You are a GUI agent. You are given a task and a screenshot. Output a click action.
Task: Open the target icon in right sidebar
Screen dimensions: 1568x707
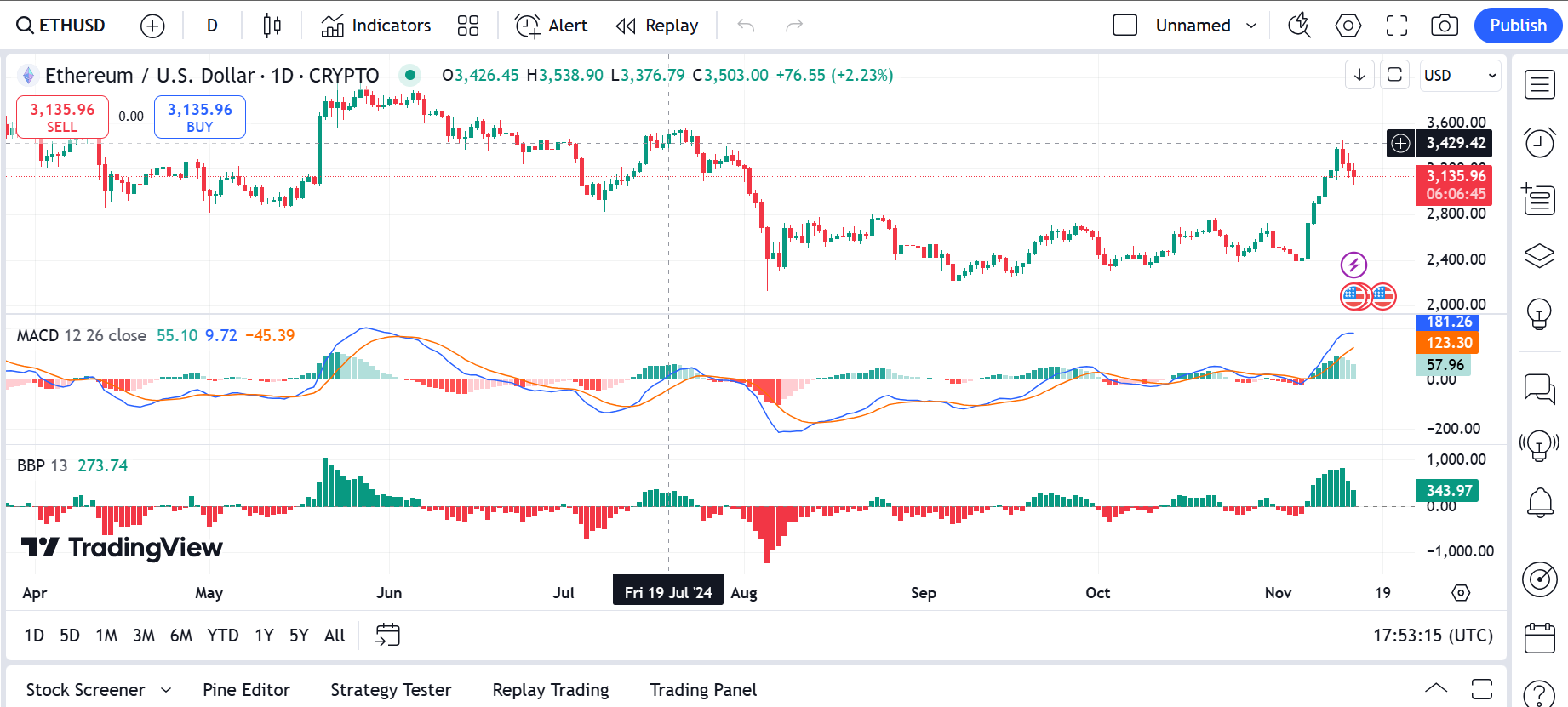tap(1540, 579)
